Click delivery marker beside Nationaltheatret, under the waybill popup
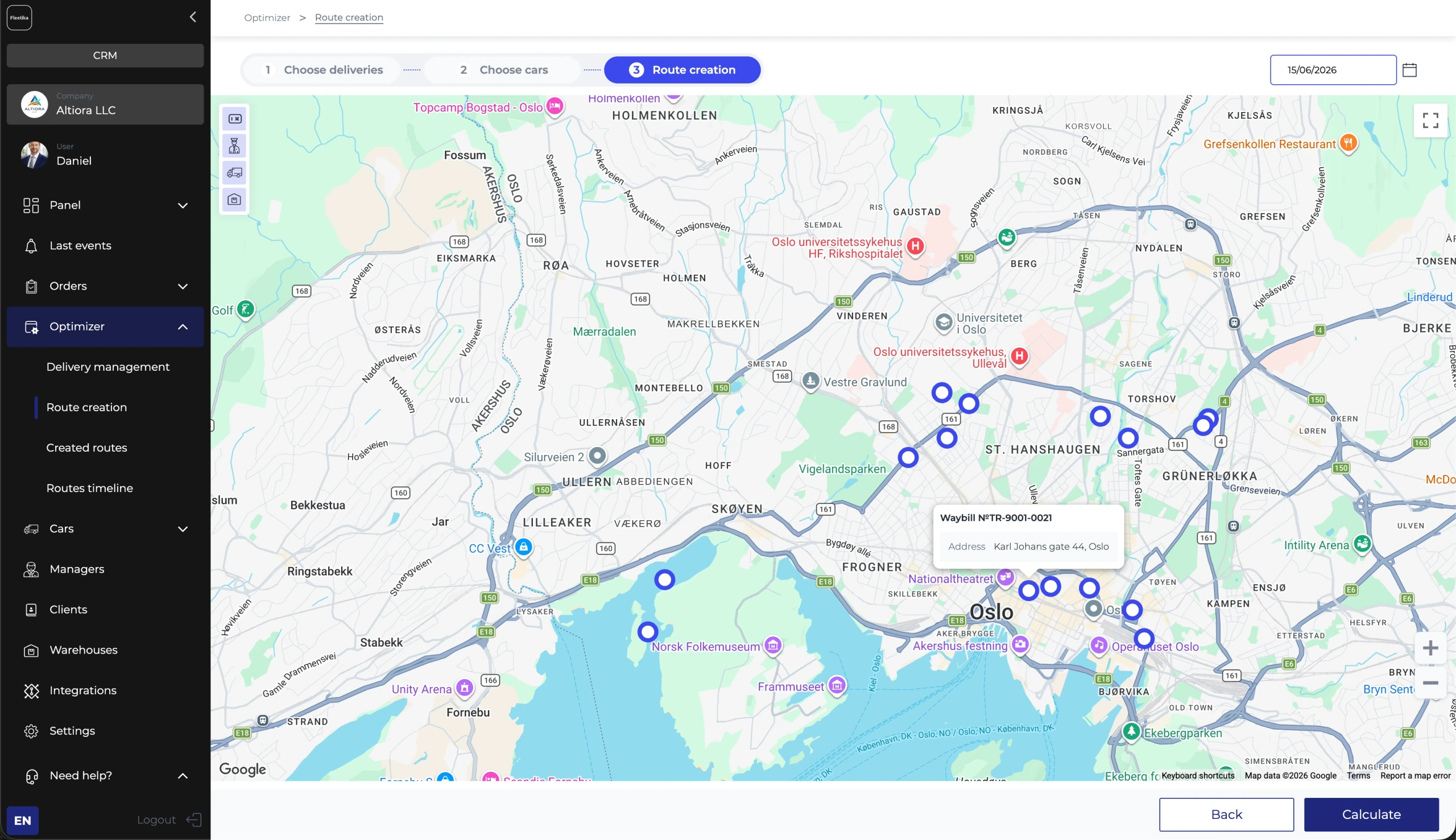Viewport: 1456px width, 840px height. [x=1028, y=590]
